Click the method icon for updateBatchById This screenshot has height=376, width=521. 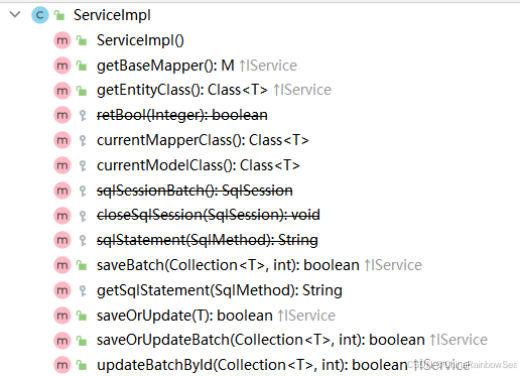tap(62, 365)
